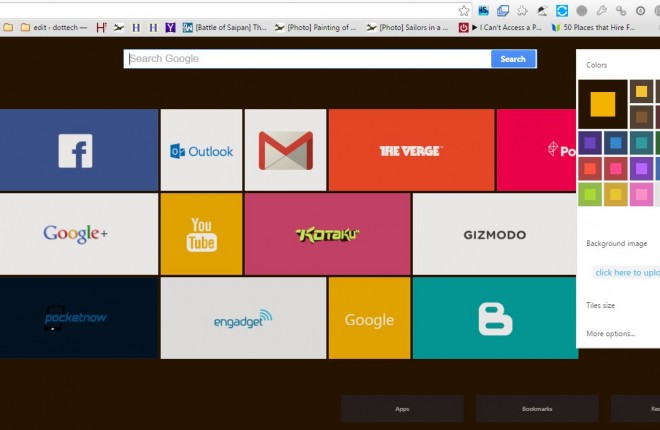This screenshot has width=660, height=430.
Task: Select the brown-on-brown color swatch
Action: (x=641, y=117)
